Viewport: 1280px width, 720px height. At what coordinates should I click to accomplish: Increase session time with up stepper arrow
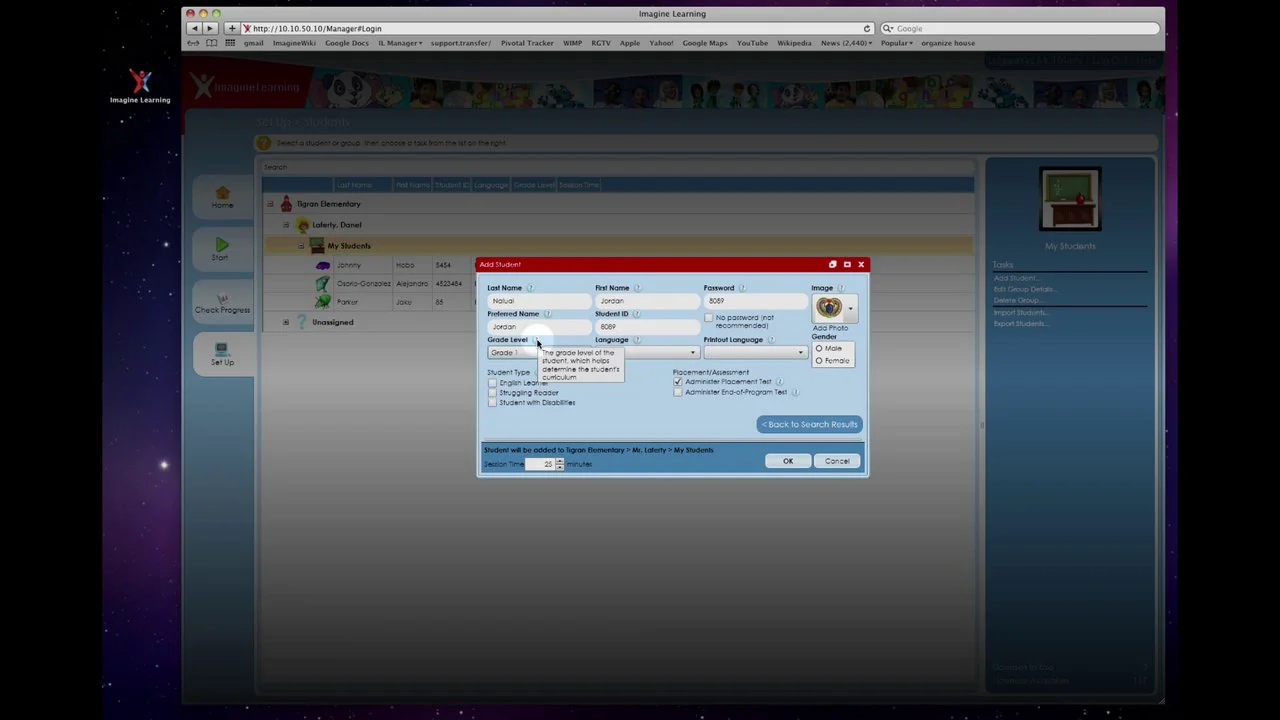click(x=560, y=461)
